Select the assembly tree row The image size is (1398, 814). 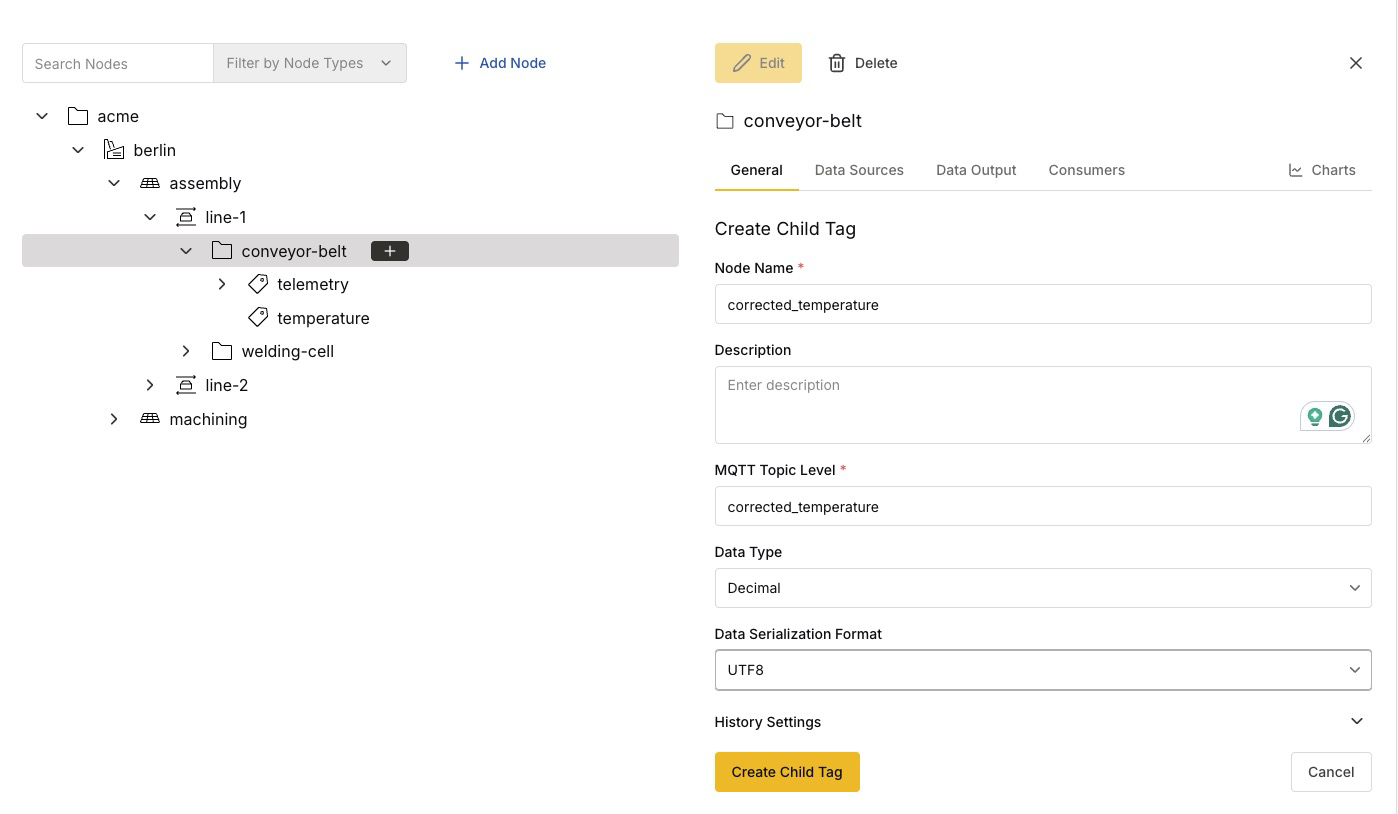click(350, 183)
